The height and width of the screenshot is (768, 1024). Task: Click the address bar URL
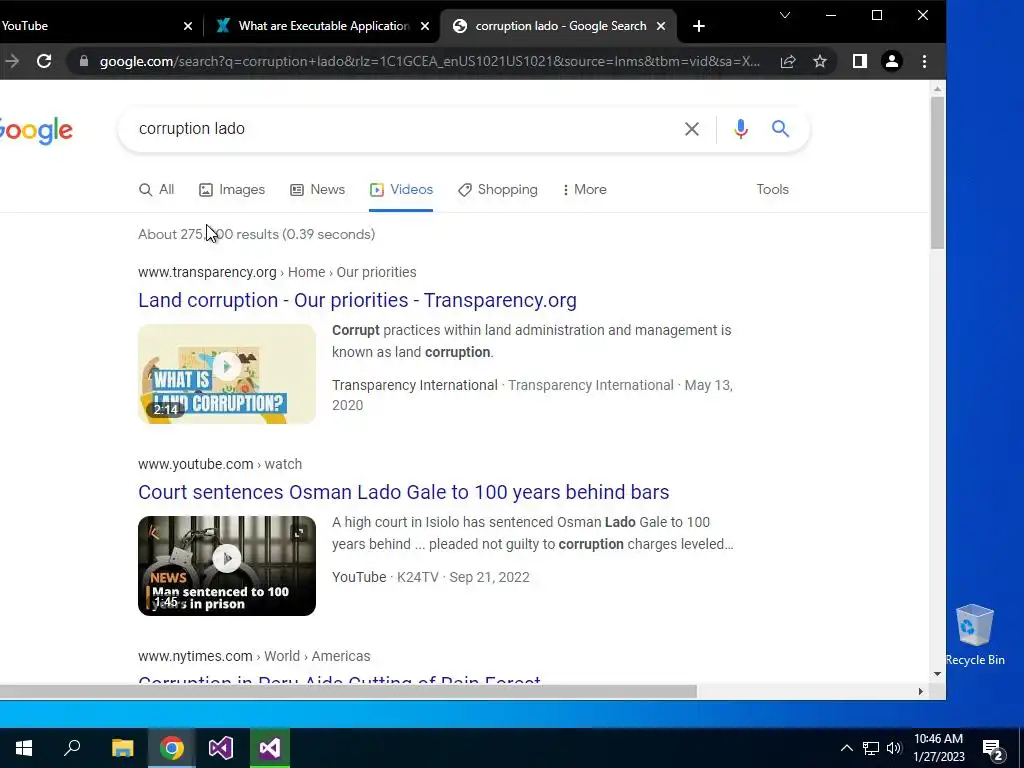[x=430, y=61]
